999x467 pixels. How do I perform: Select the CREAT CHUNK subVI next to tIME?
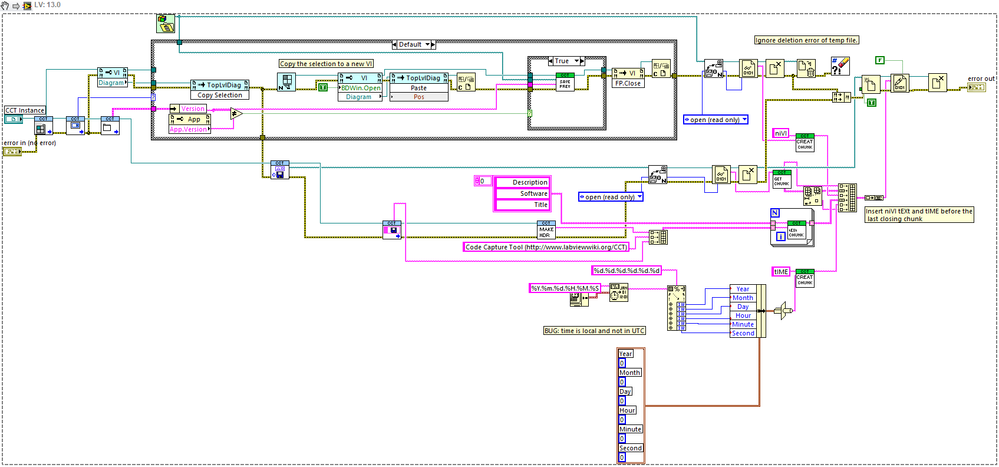point(806,278)
